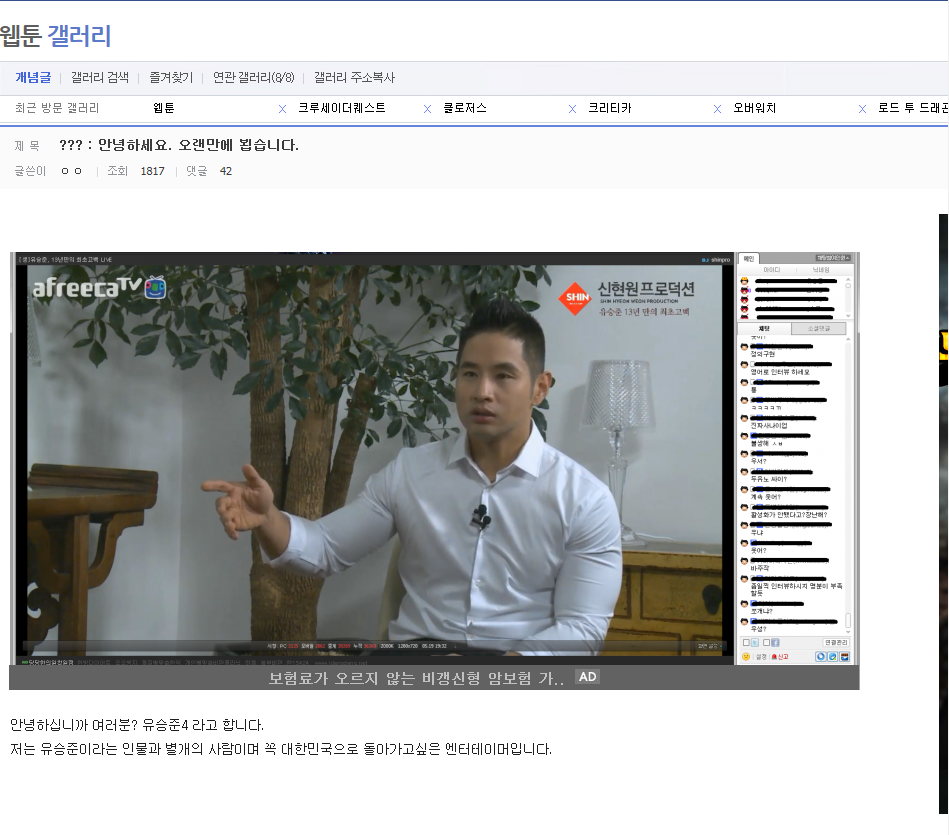
Task: Select the 채팅 tab in chat panel
Action: [764, 329]
